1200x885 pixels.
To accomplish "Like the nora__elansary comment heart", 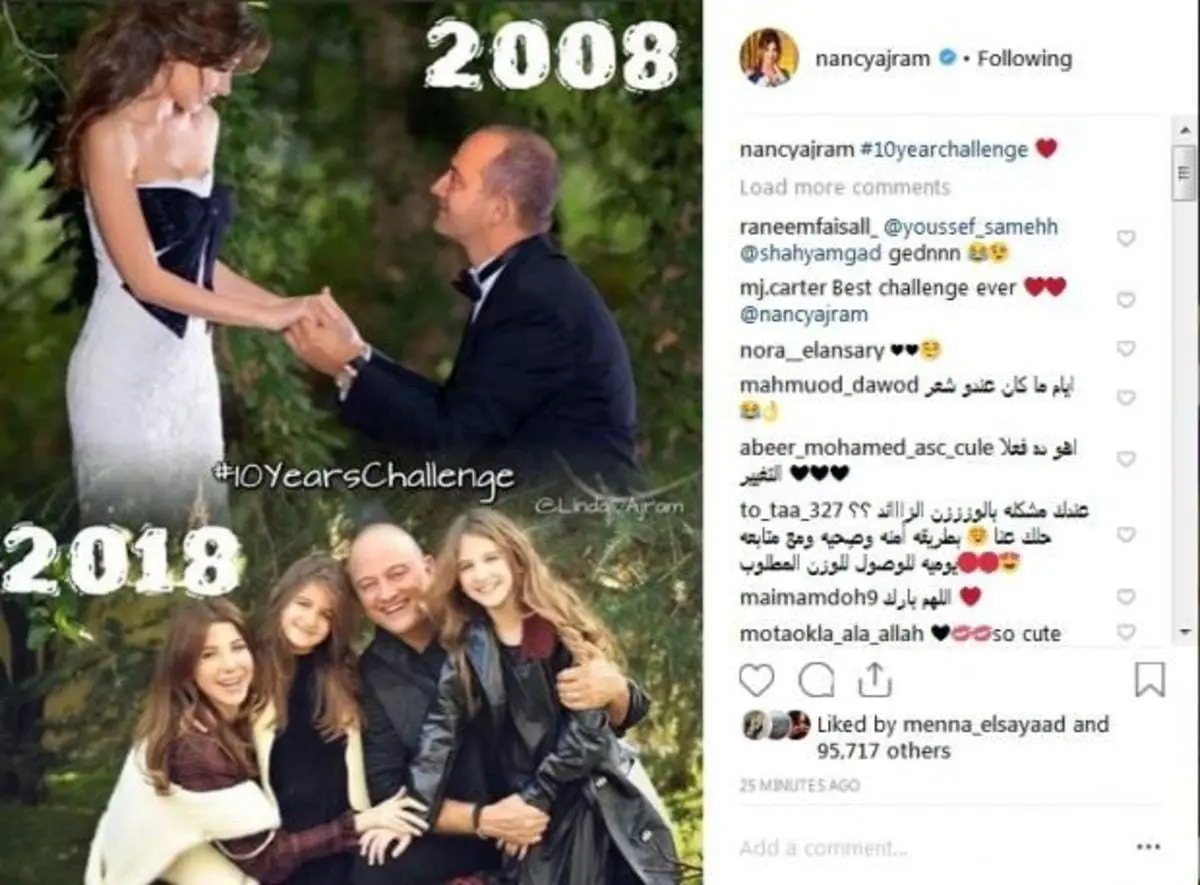I will point(1126,349).
